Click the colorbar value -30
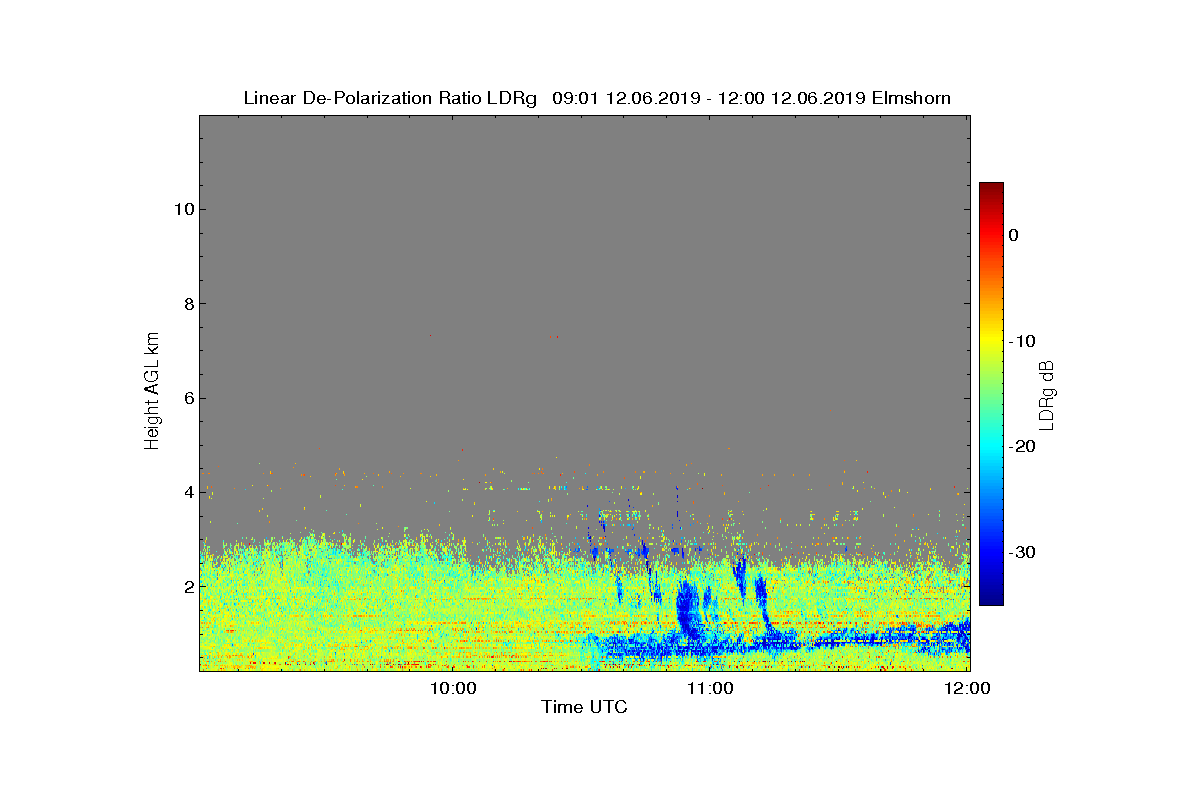Image resolution: width=1200 pixels, height=800 pixels. (x=1021, y=552)
